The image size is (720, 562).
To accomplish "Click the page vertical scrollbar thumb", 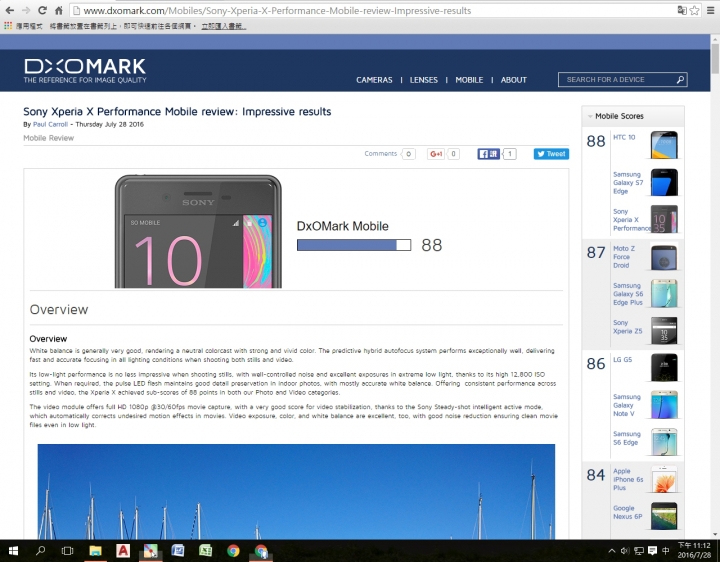I will pyautogui.click(x=715, y=58).
